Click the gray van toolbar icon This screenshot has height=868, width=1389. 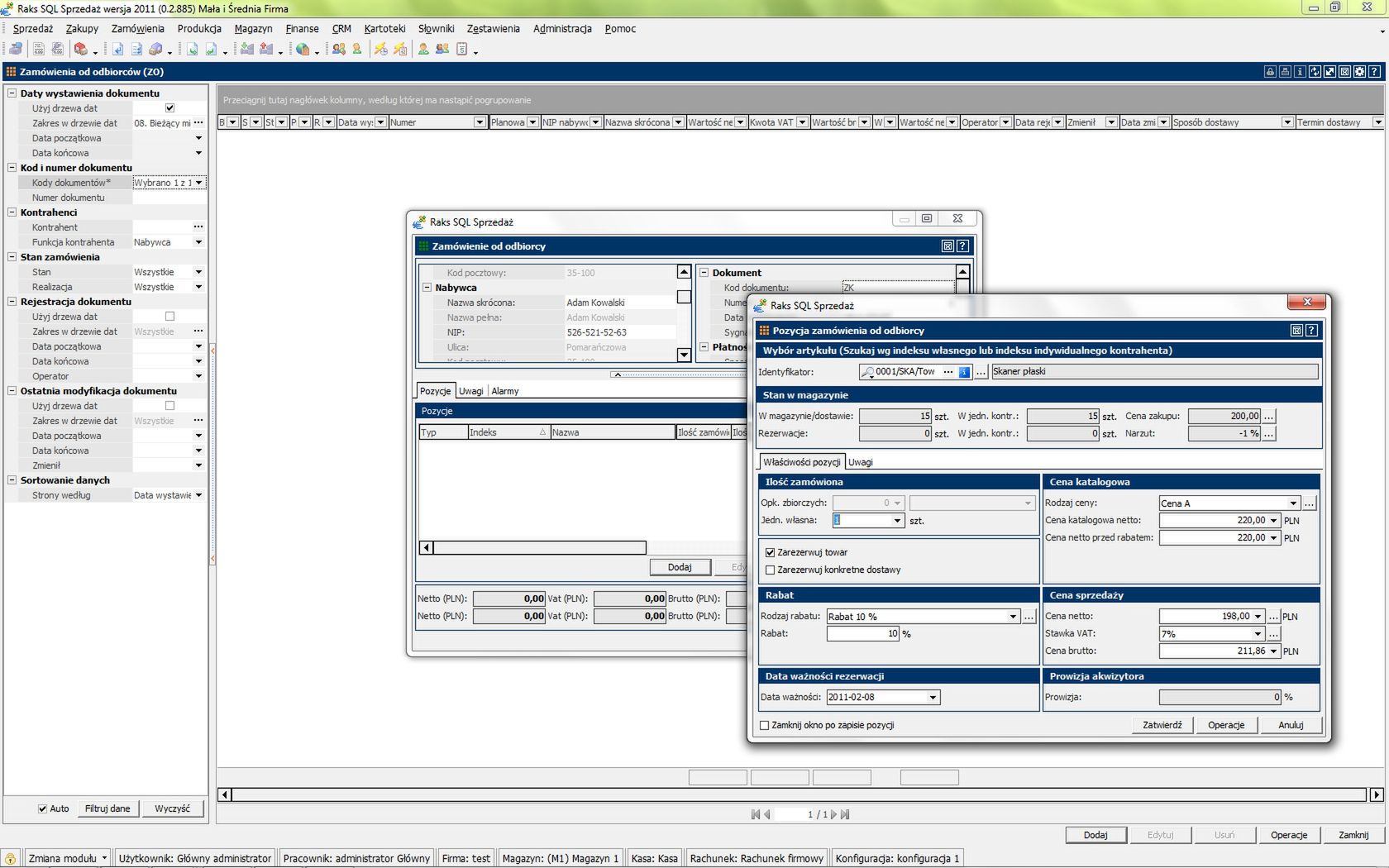[155, 49]
